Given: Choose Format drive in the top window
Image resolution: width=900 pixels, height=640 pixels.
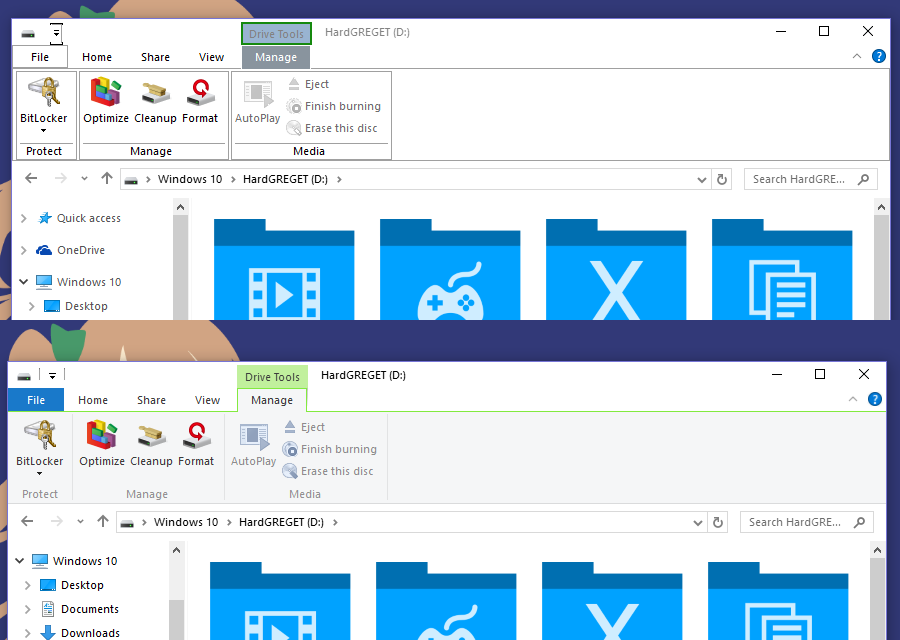Looking at the screenshot, I should (x=200, y=101).
